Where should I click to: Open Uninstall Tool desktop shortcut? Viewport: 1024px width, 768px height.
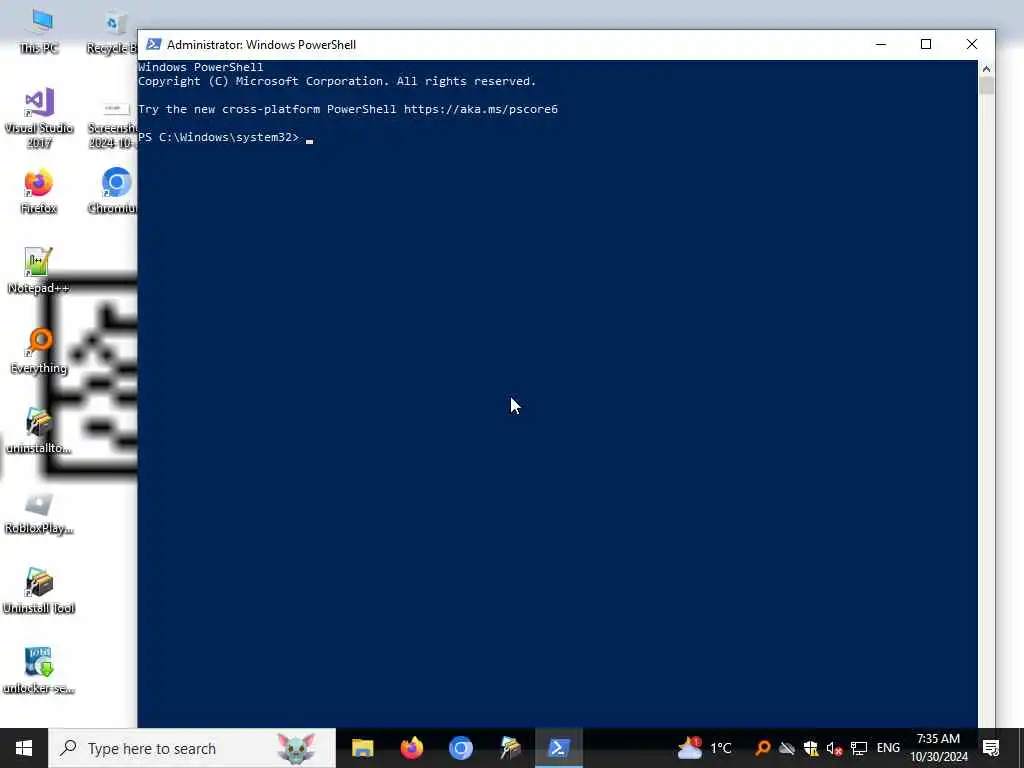[39, 591]
